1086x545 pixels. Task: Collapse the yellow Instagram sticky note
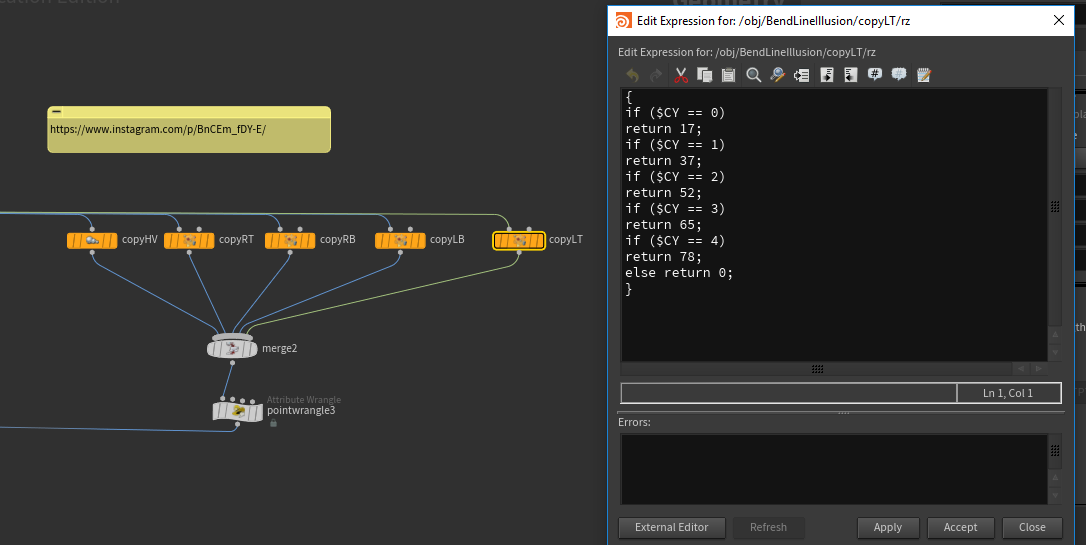57,112
